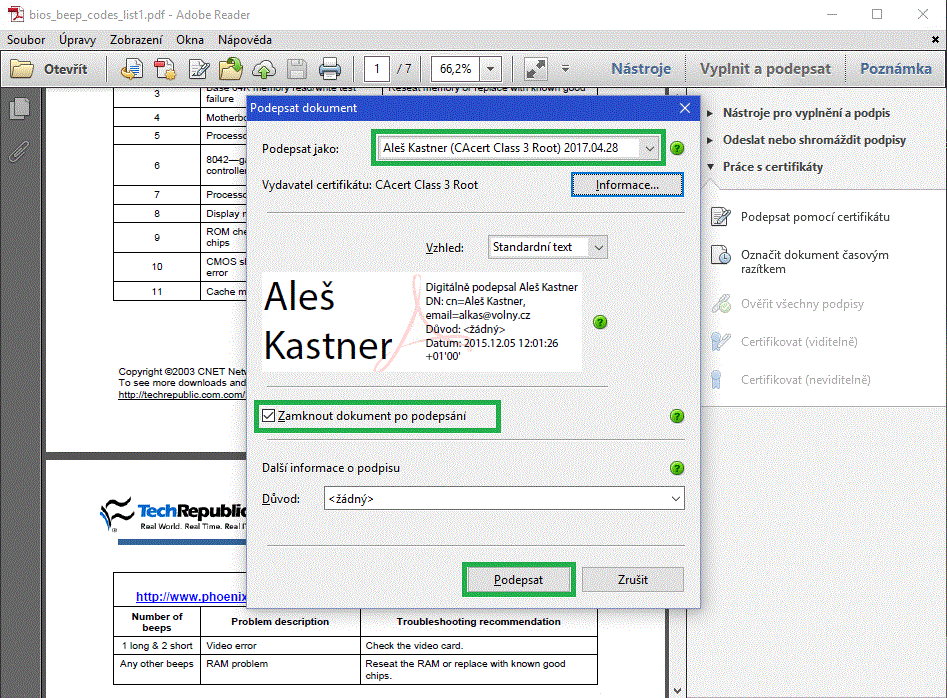
Task: Click Podepsat pomocí certifikátu in right panel
Action: tap(814, 217)
